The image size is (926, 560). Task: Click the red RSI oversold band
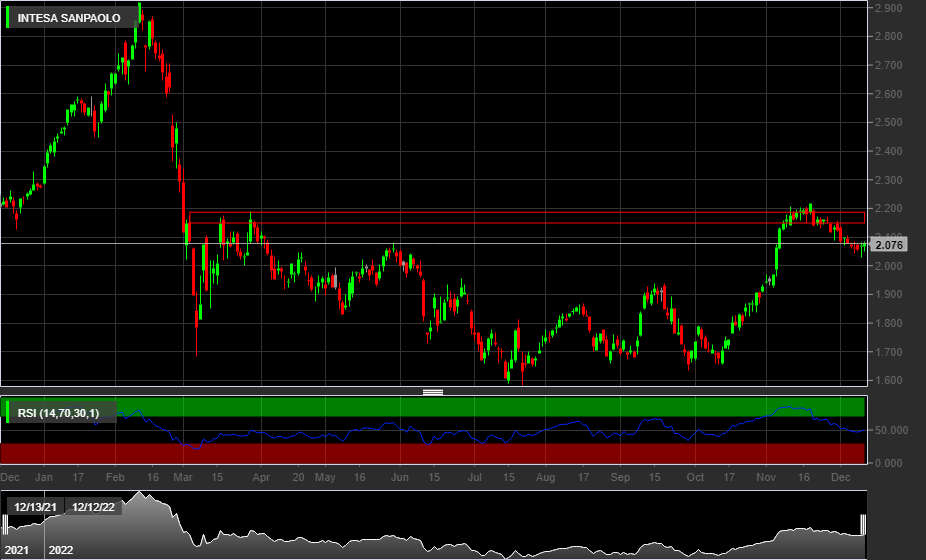coord(432,453)
